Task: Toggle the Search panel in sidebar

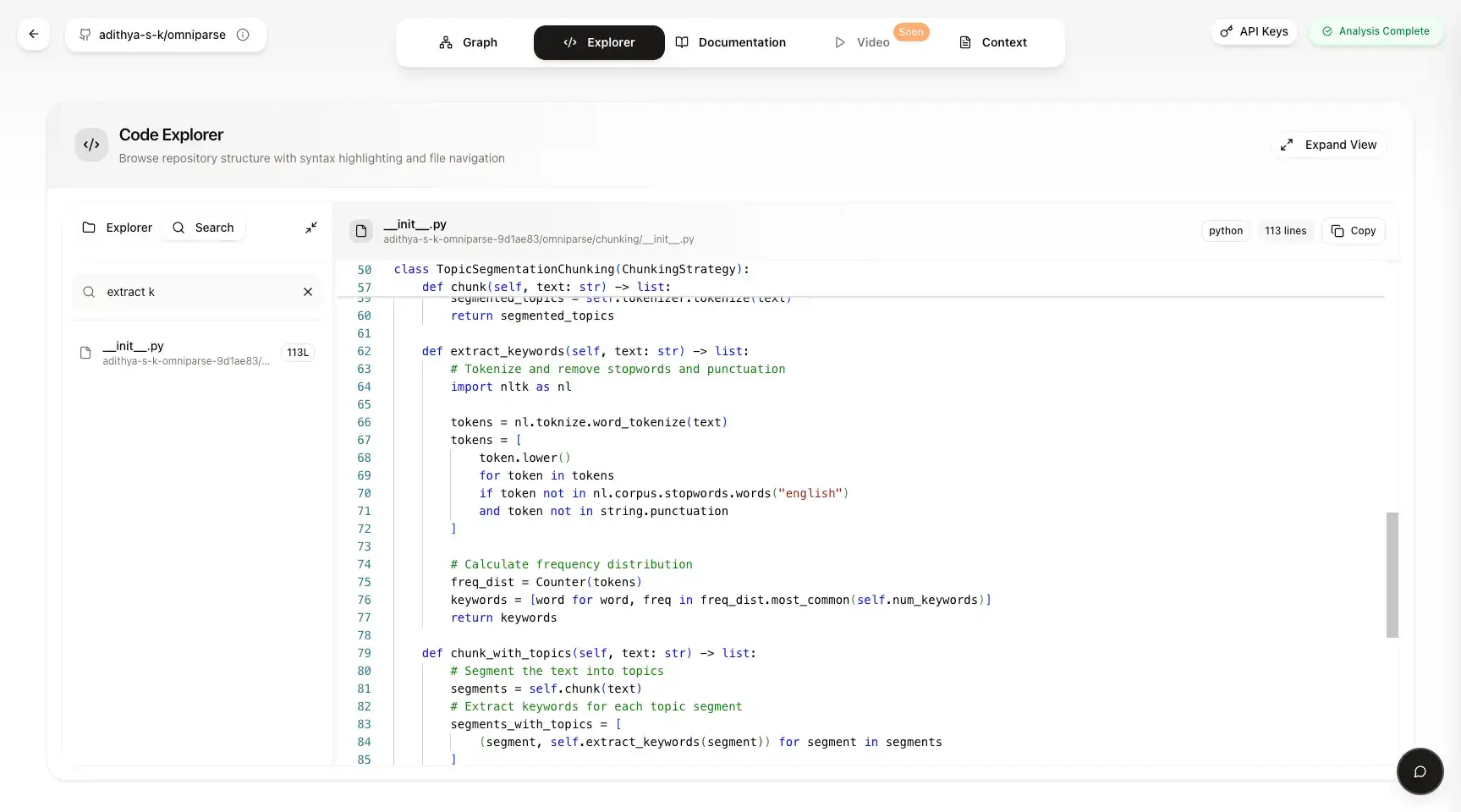Action: coord(202,228)
